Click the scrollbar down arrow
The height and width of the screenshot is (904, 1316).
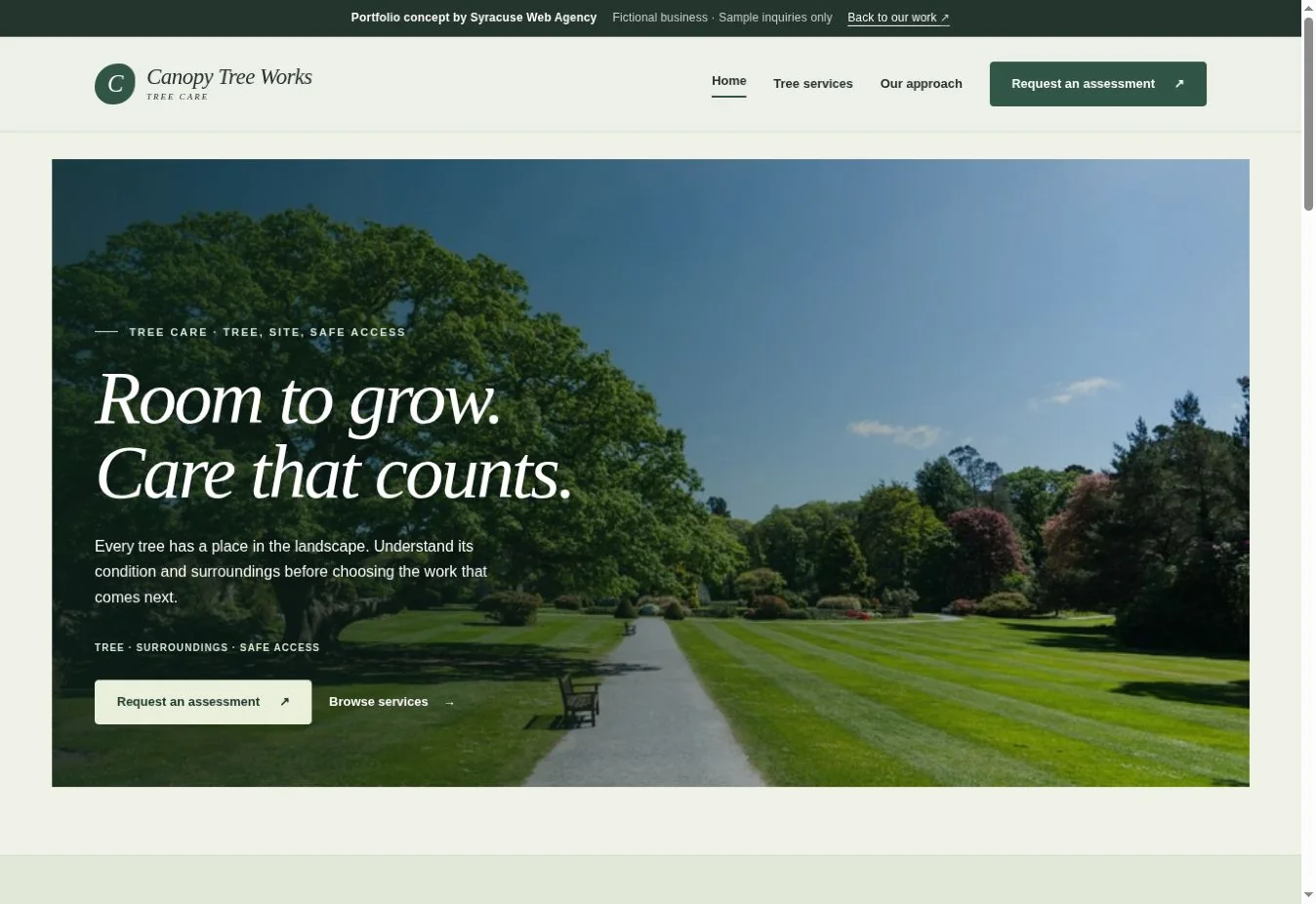pos(1308,895)
